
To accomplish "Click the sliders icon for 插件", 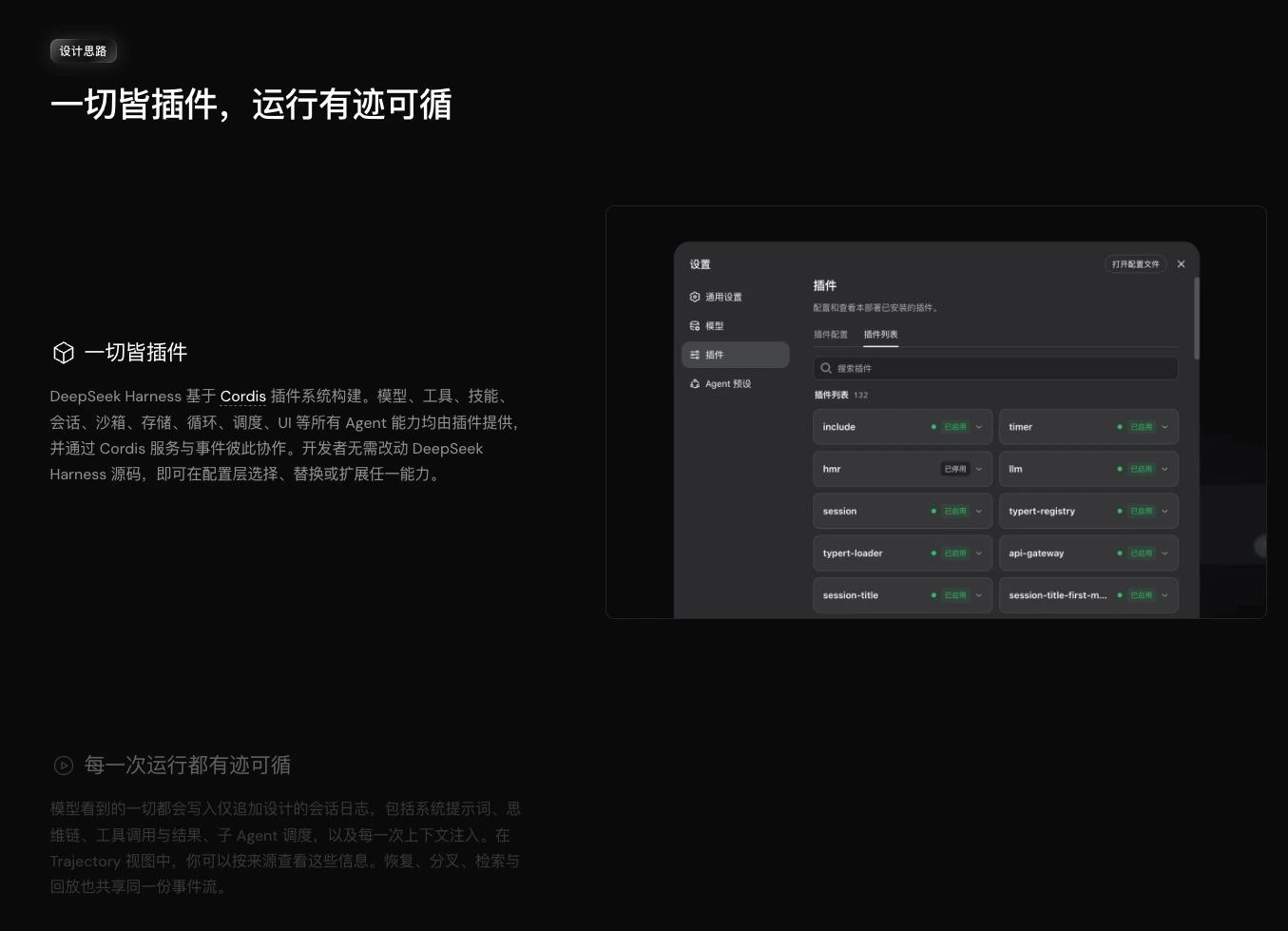I will 695,355.
